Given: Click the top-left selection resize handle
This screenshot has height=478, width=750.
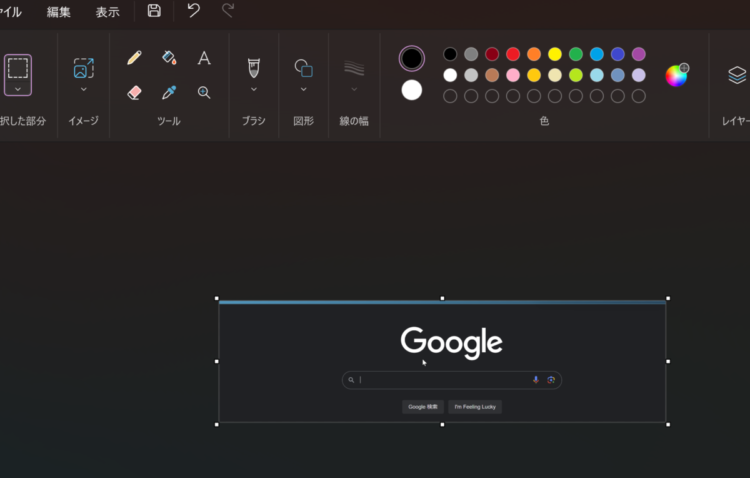Looking at the screenshot, I should pyautogui.click(x=217, y=298).
